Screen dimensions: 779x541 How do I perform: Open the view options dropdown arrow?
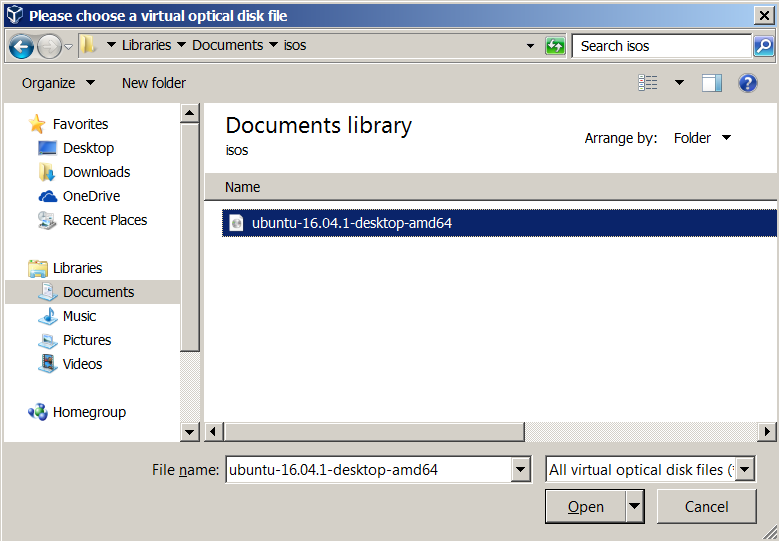[x=679, y=83]
